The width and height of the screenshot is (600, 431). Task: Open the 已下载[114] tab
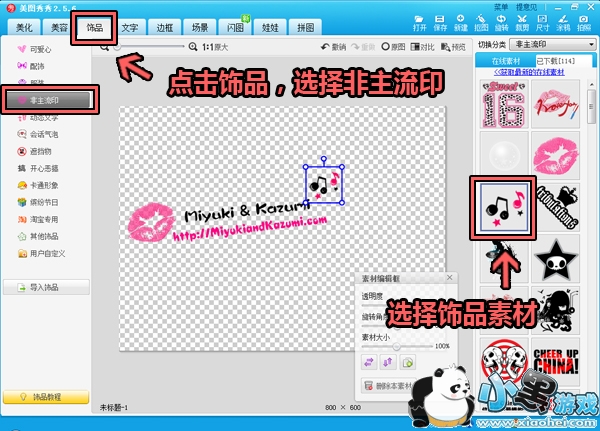click(x=562, y=61)
